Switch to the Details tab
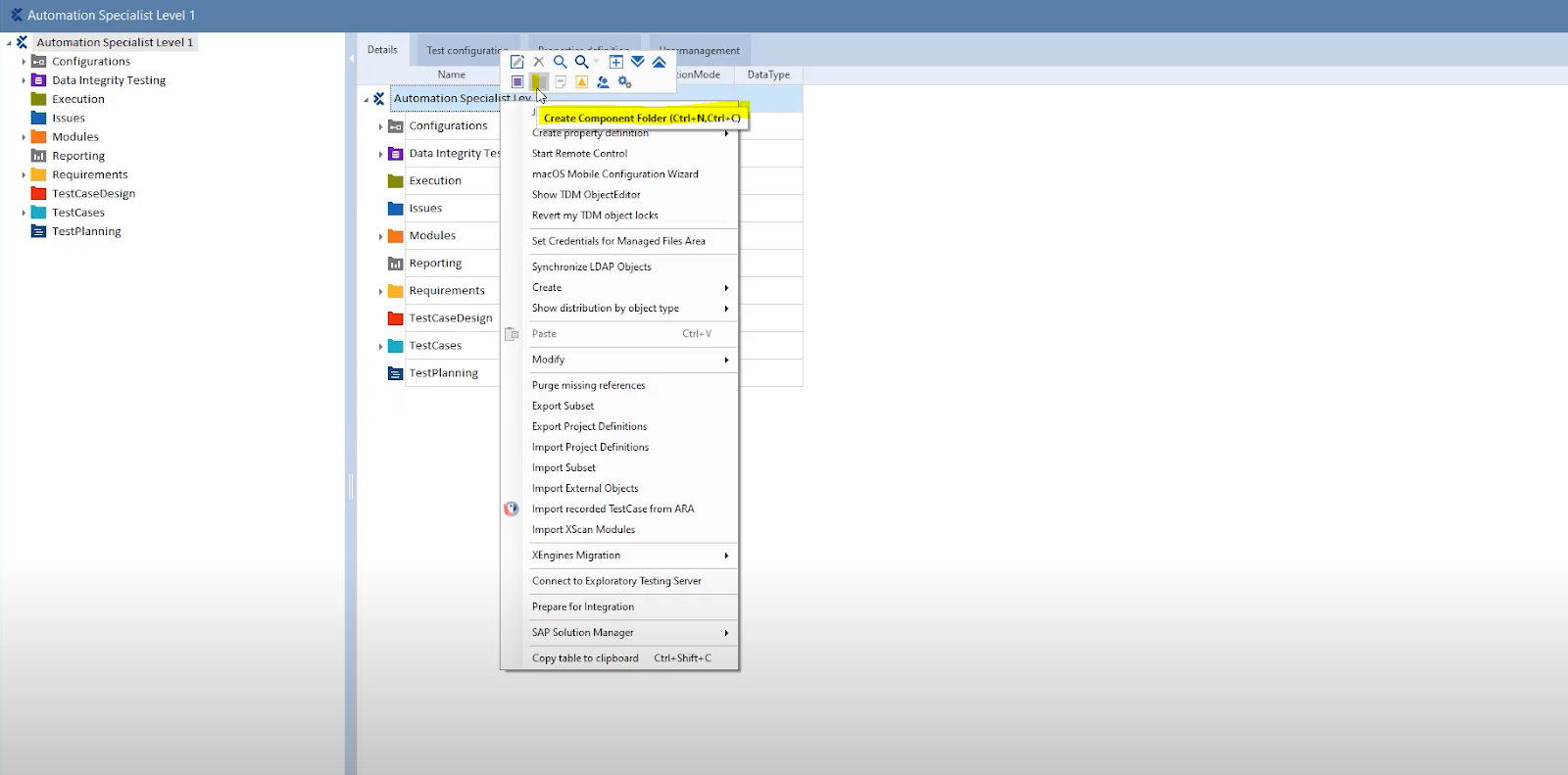 tap(382, 50)
